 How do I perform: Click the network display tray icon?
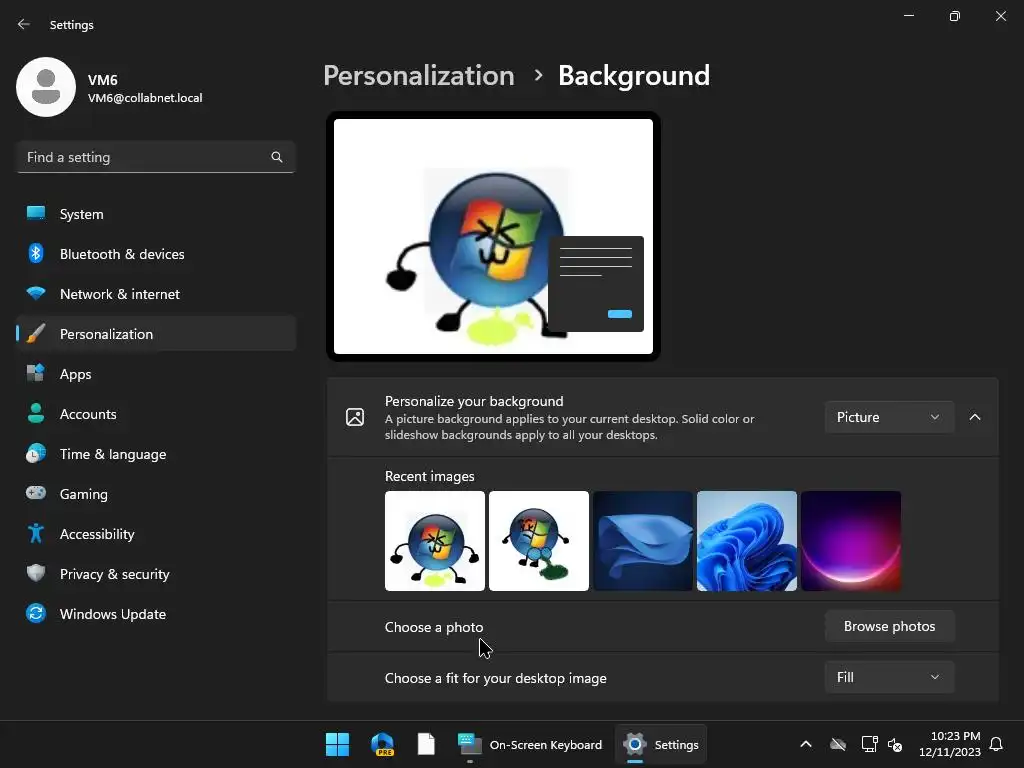click(x=869, y=744)
